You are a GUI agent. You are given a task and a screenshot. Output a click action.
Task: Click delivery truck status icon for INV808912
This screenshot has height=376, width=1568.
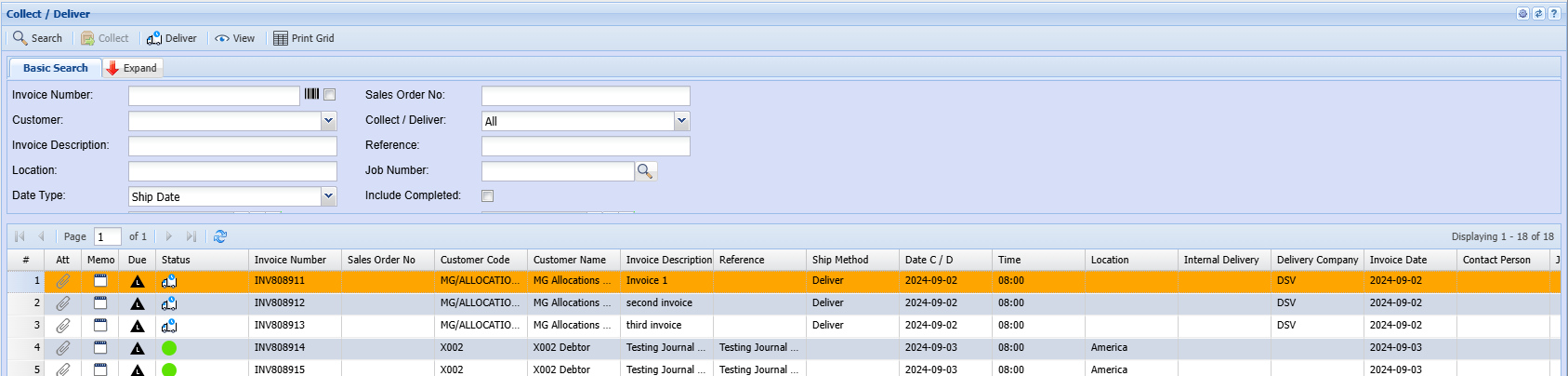169,303
